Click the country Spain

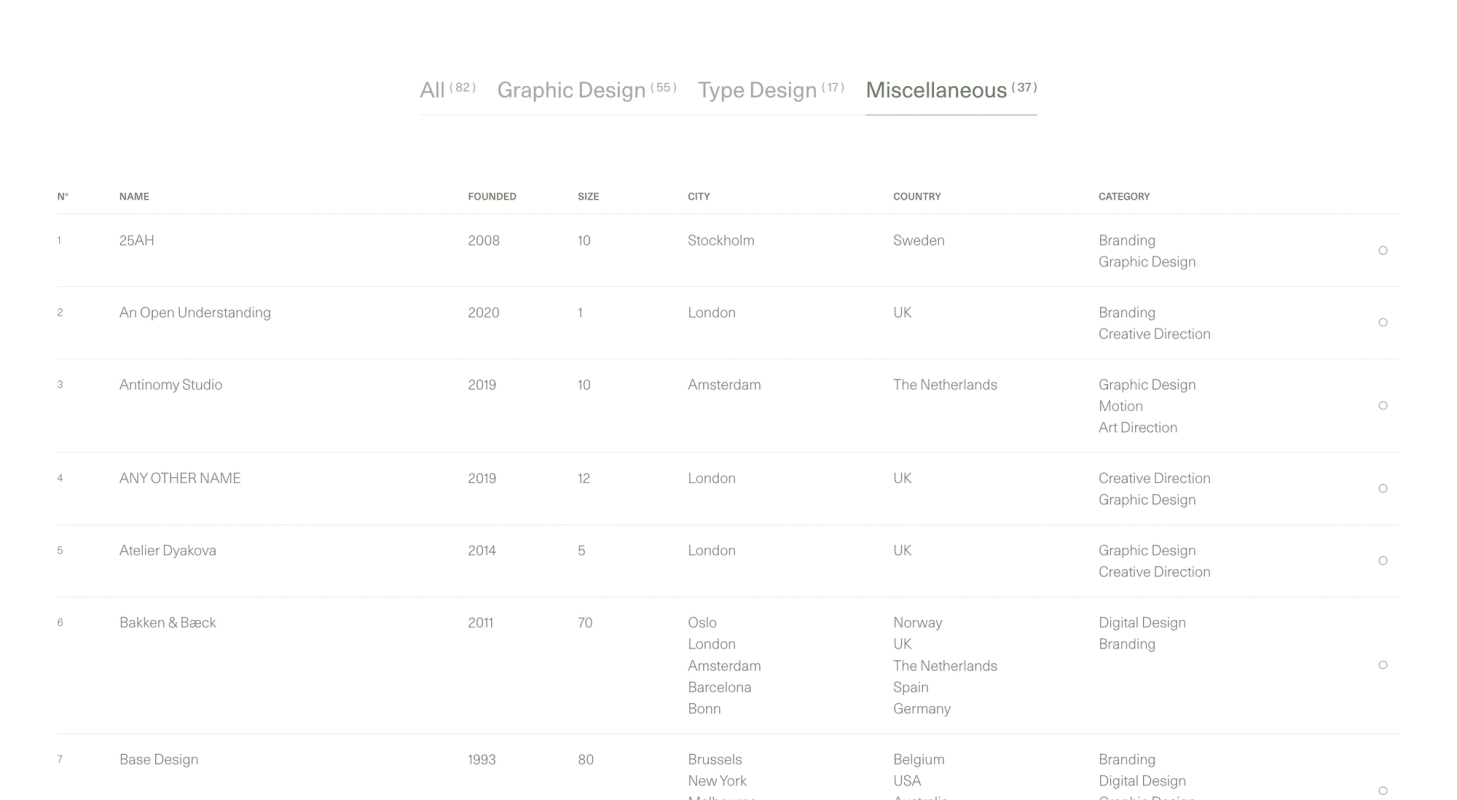pyautogui.click(x=911, y=688)
